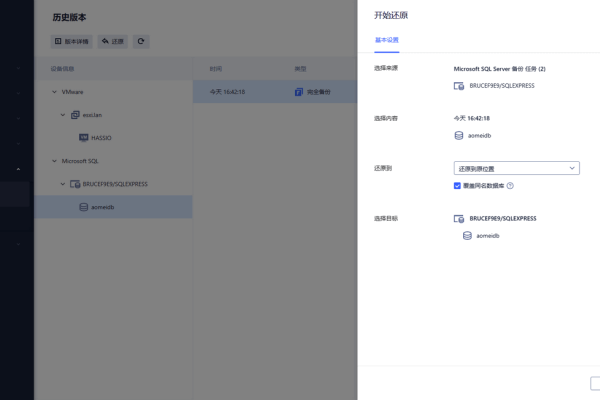Open the 还原到原位置 dropdown
This screenshot has height=400, width=600.
tap(516, 168)
